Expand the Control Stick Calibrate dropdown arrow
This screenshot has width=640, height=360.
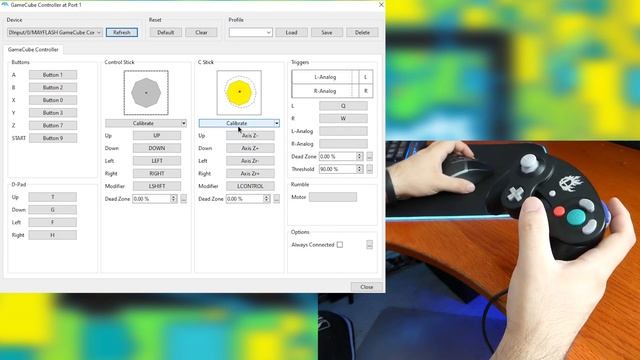[x=184, y=123]
